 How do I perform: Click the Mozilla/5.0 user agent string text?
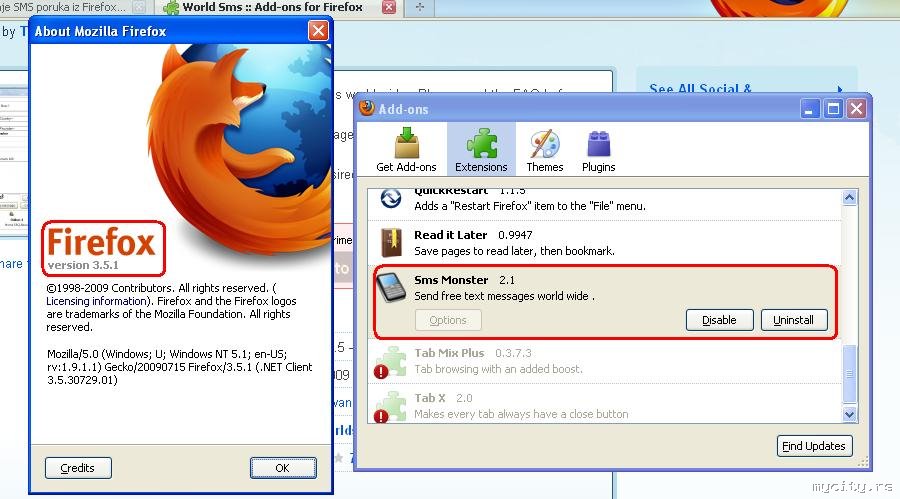click(x=180, y=367)
